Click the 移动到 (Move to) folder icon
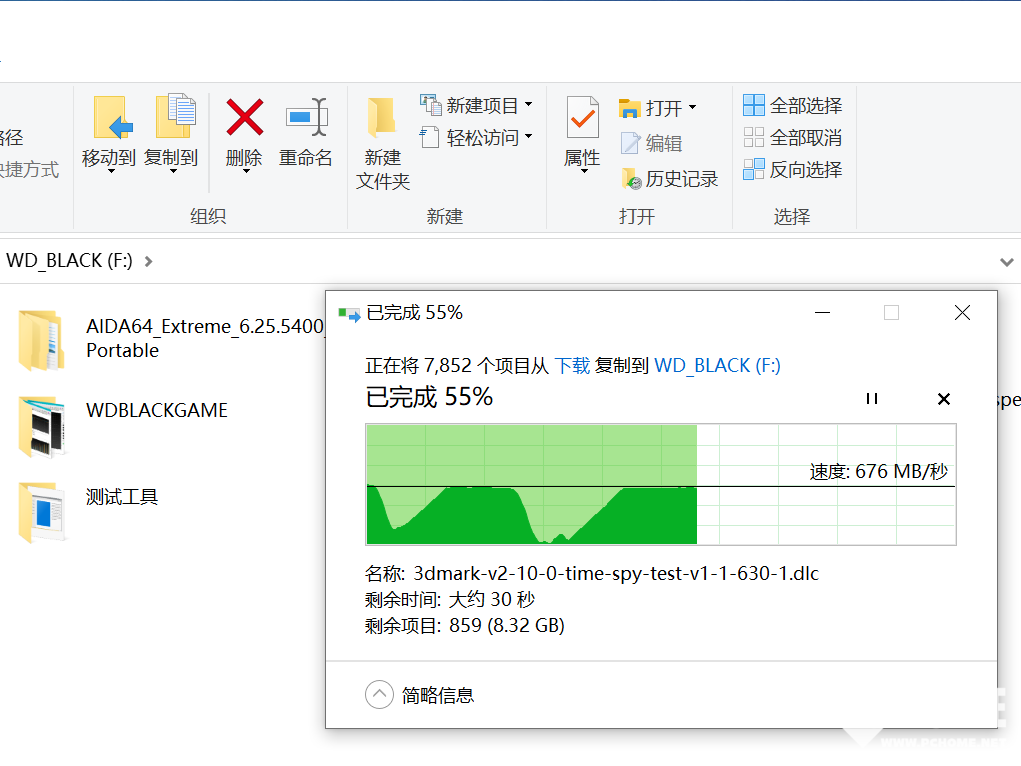Screen dimensions: 1021x766 pos(113,117)
